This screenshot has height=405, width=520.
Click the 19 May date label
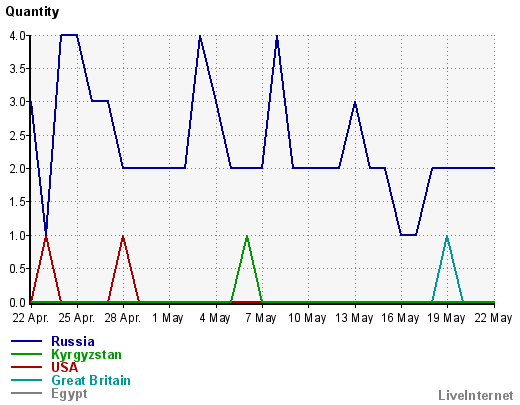pyautogui.click(x=446, y=318)
